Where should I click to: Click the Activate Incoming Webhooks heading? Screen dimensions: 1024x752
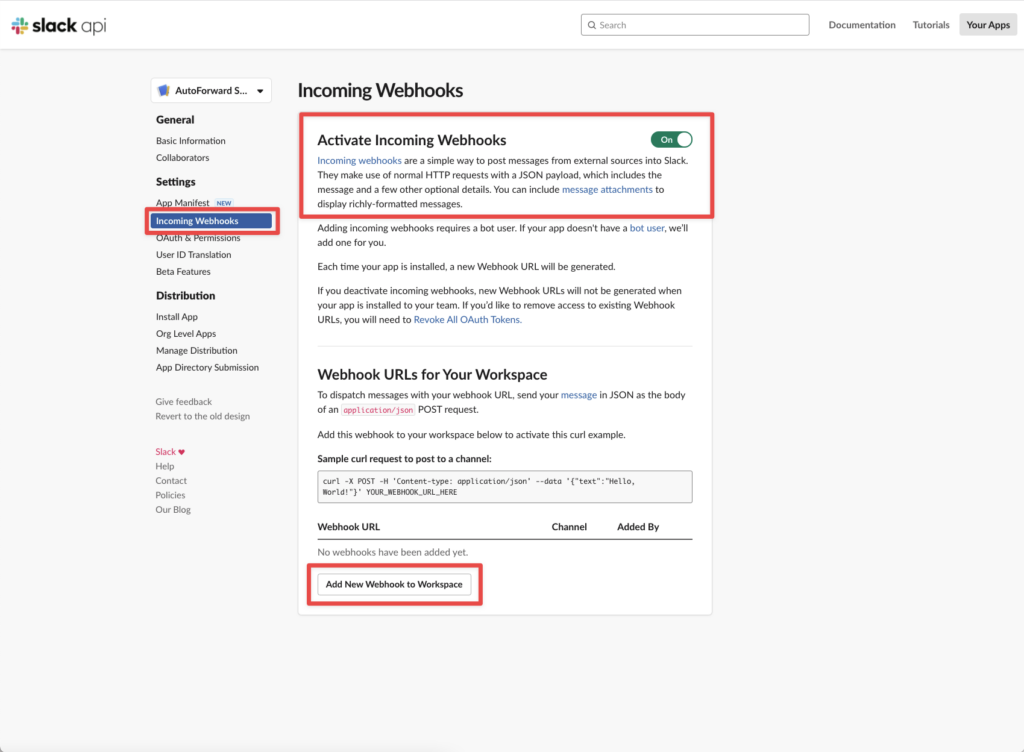[411, 140]
